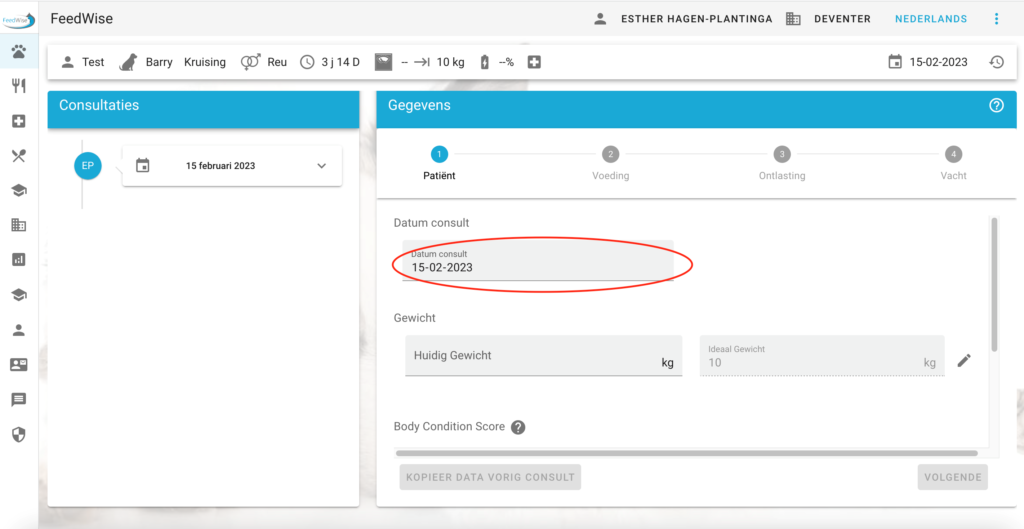The width and height of the screenshot is (1024, 529).
Task: Open the Gegevens help question mark
Action: coord(997,105)
